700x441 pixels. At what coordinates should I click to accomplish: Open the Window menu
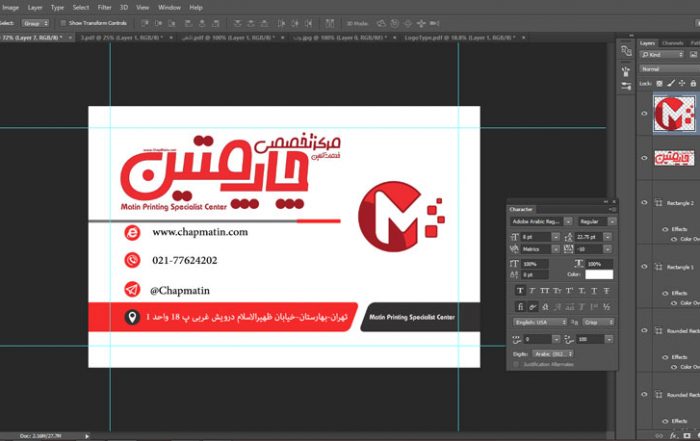pos(169,8)
